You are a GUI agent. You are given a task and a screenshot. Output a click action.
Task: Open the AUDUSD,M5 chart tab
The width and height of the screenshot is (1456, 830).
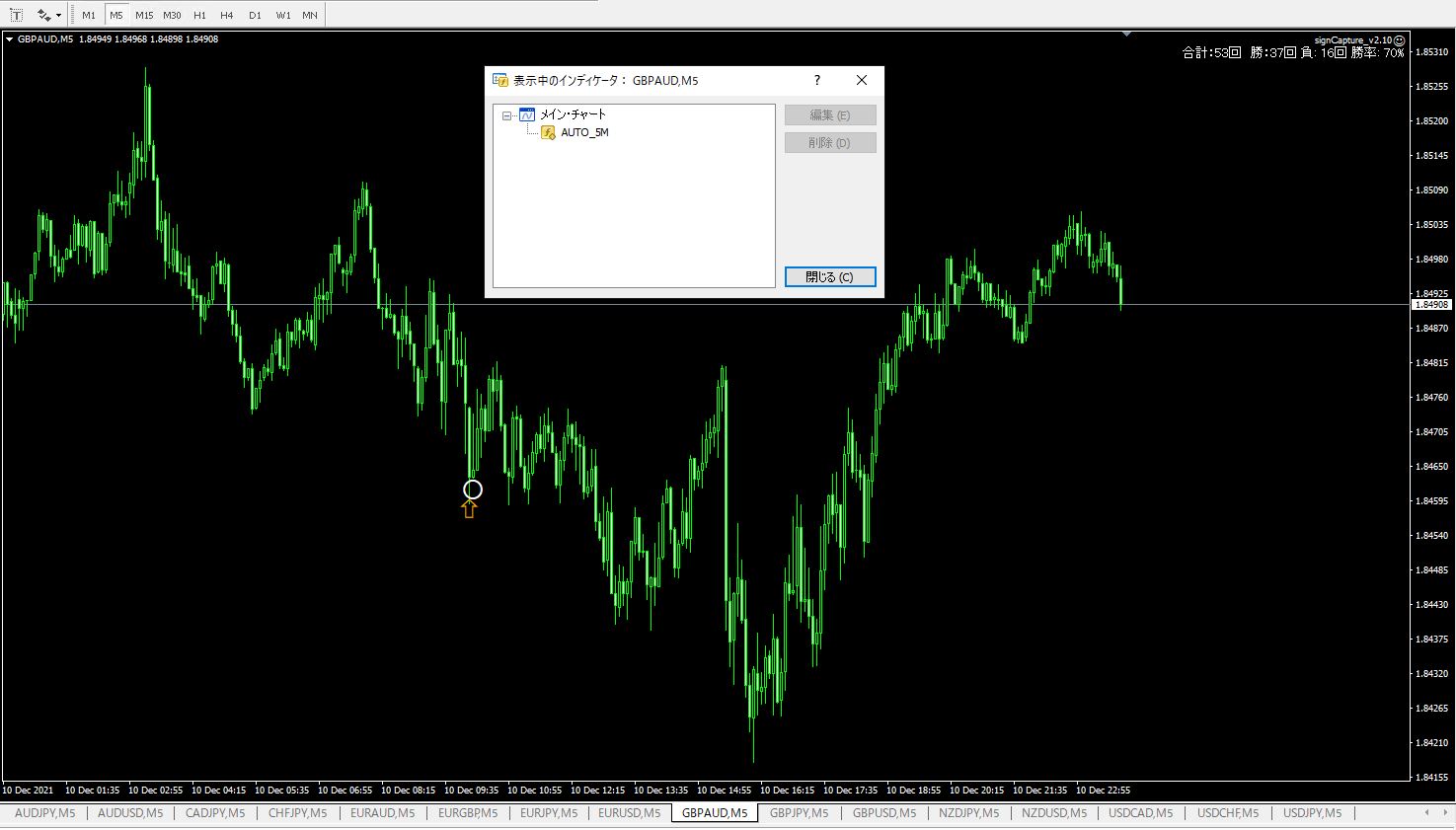[x=130, y=813]
